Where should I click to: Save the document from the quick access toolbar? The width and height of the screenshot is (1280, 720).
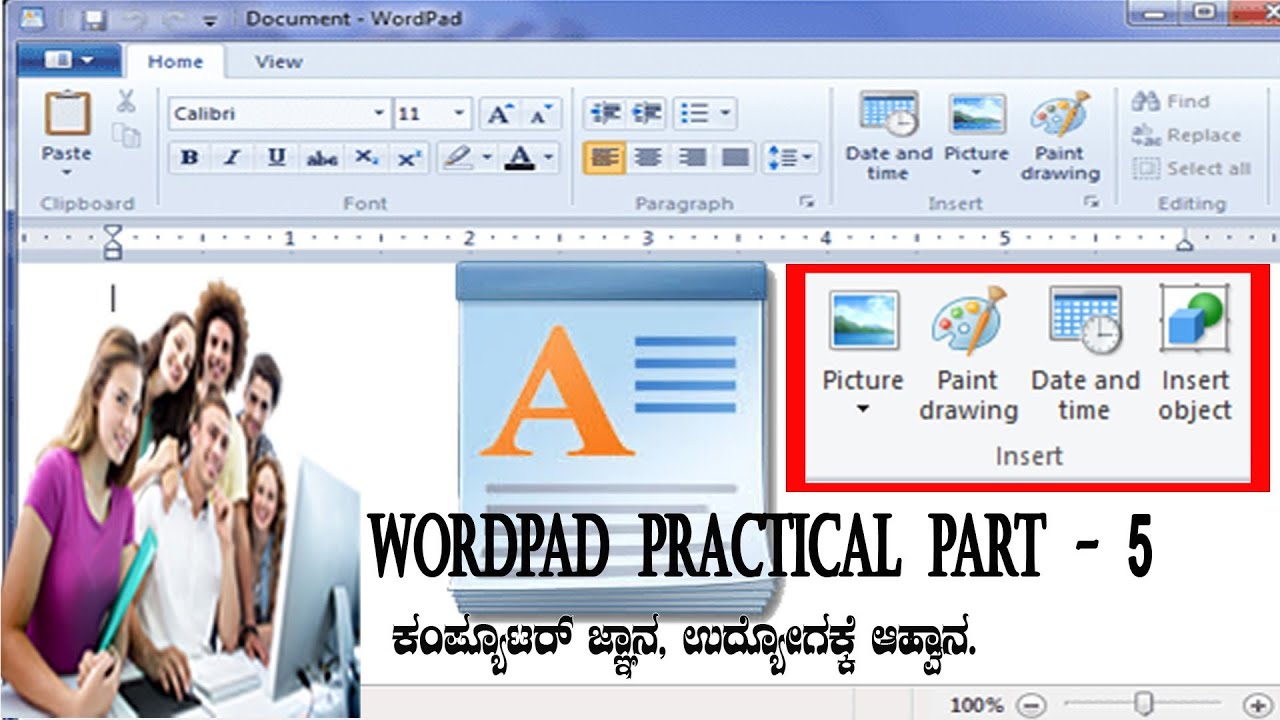coord(95,19)
